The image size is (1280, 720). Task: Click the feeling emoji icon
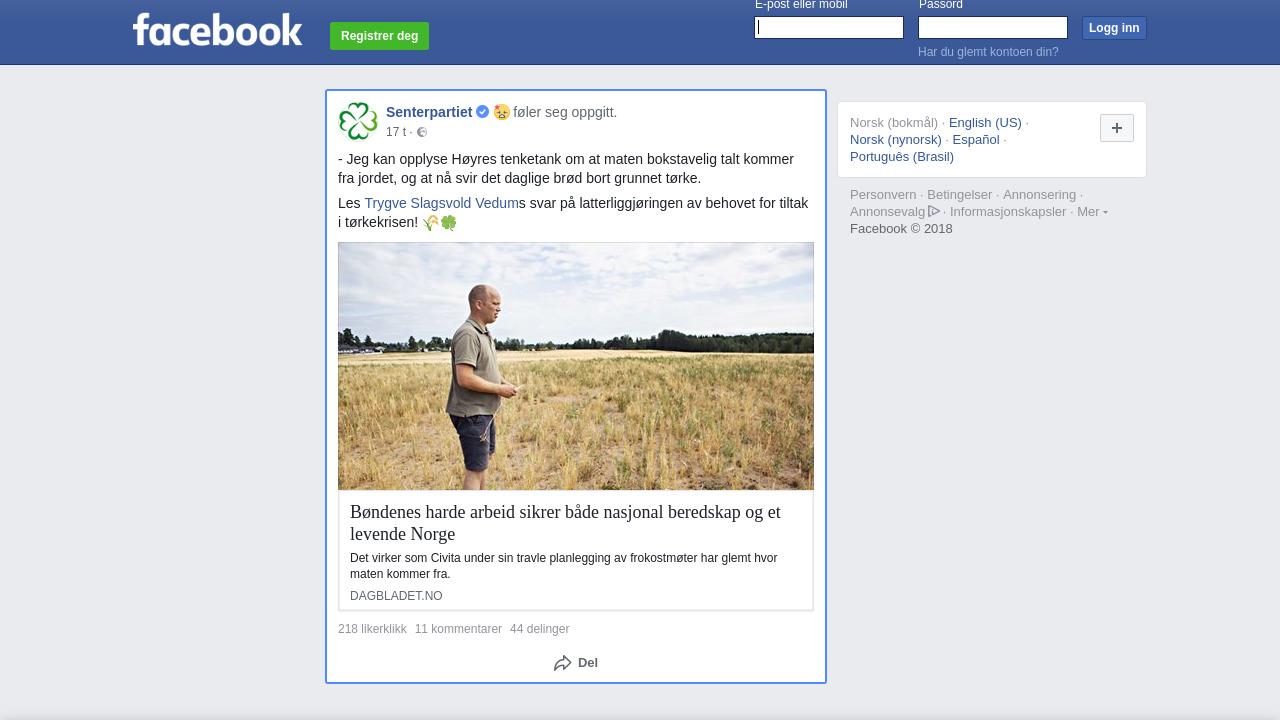click(x=501, y=112)
